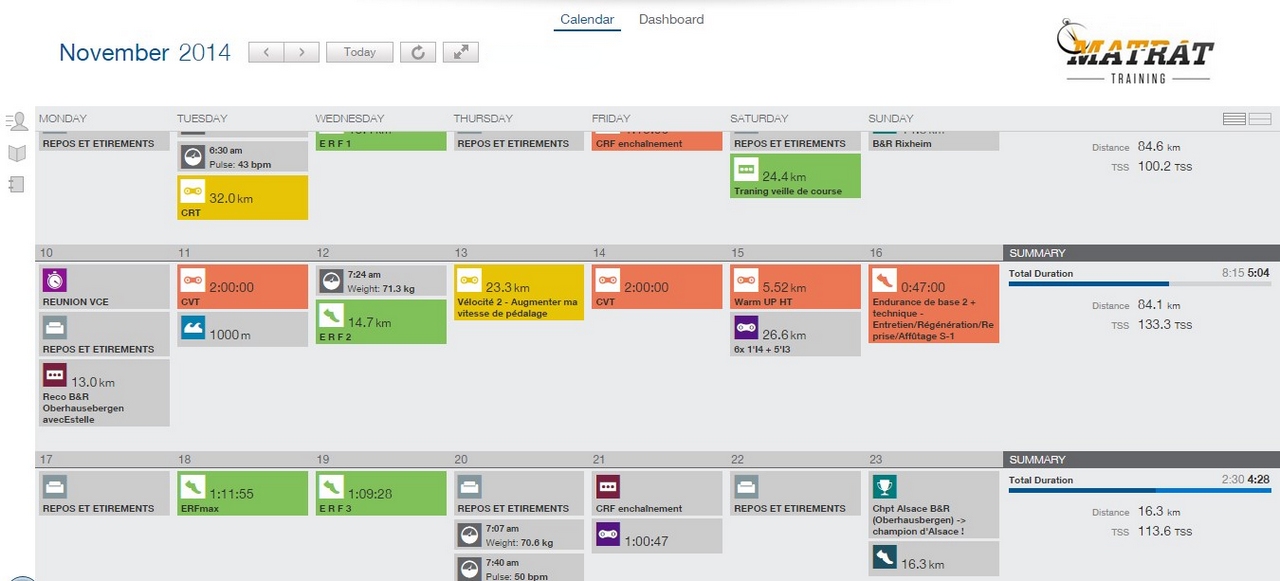Click the gauge icon on Weight 71.3 kg entry

331,280
